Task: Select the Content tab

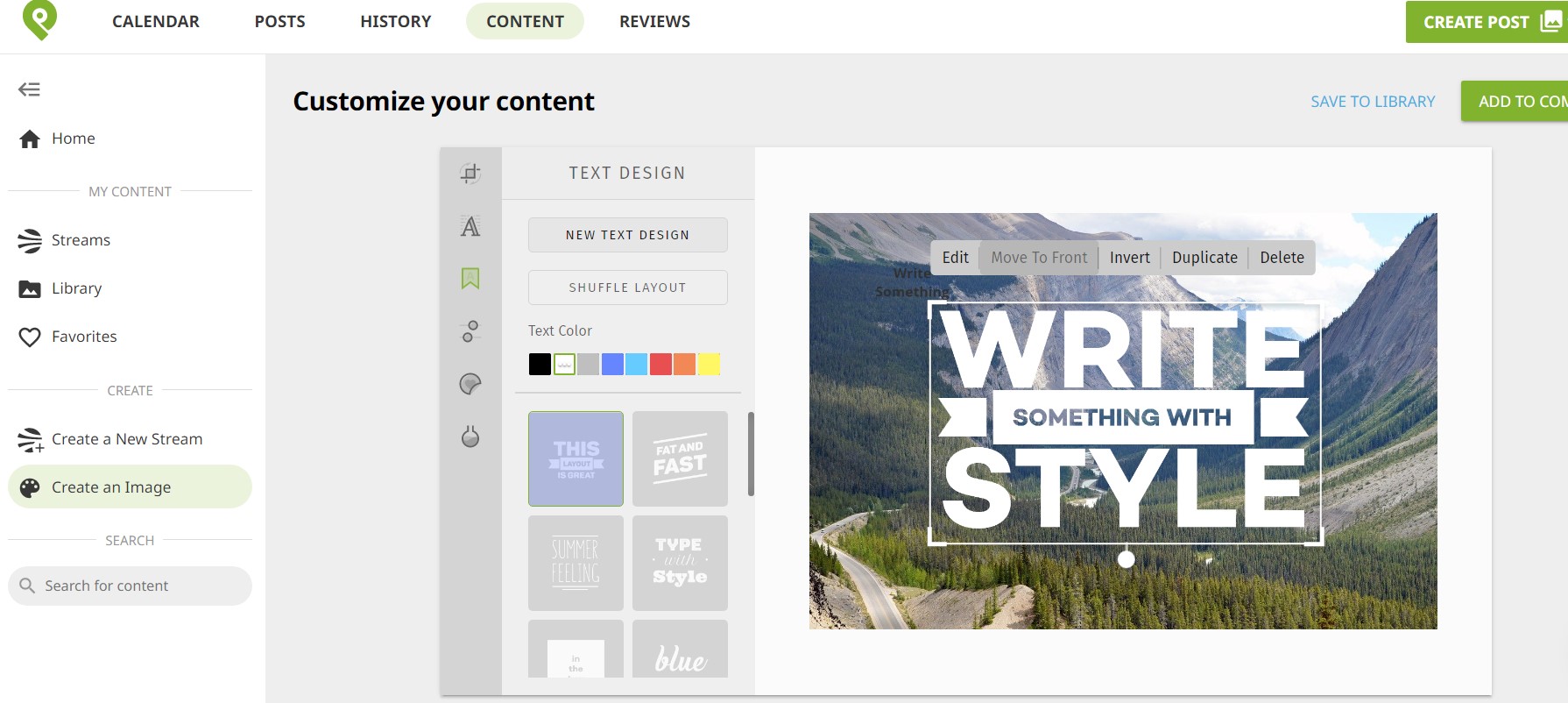Action: point(525,21)
